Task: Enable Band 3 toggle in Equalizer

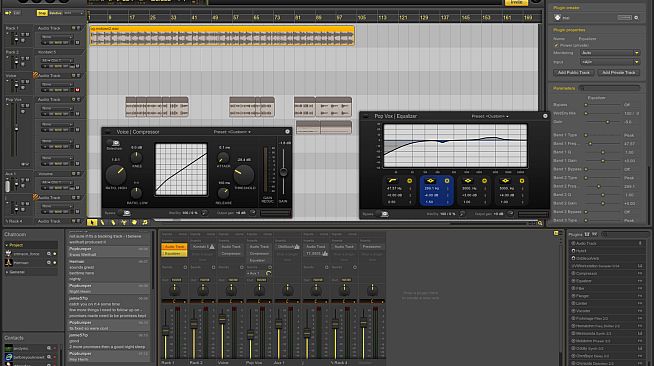Action: 484,180
